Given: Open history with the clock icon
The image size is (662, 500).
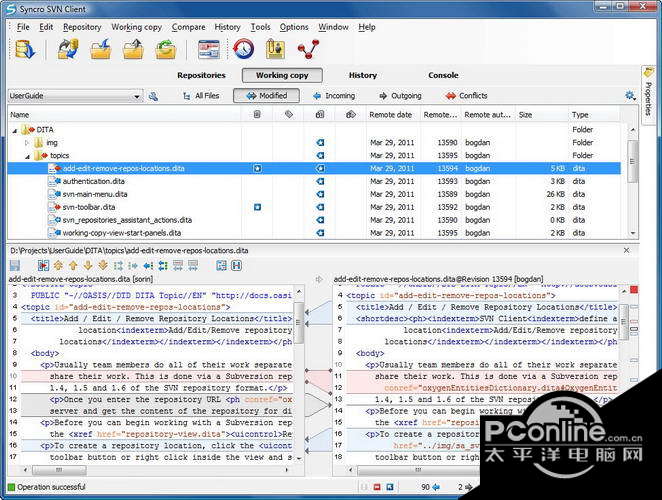Looking at the screenshot, I should click(x=244, y=49).
